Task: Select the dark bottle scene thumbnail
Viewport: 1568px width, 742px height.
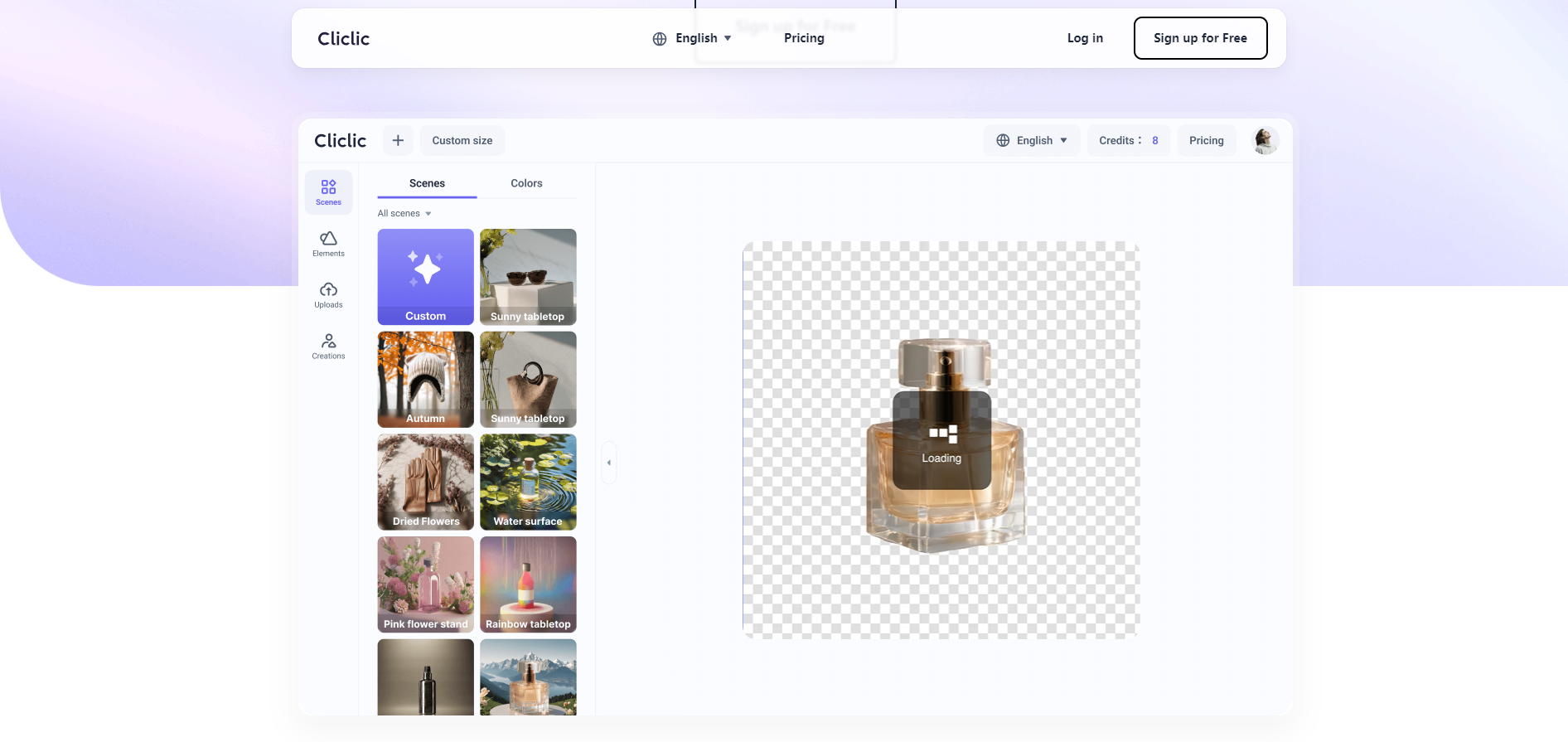Action: [426, 677]
